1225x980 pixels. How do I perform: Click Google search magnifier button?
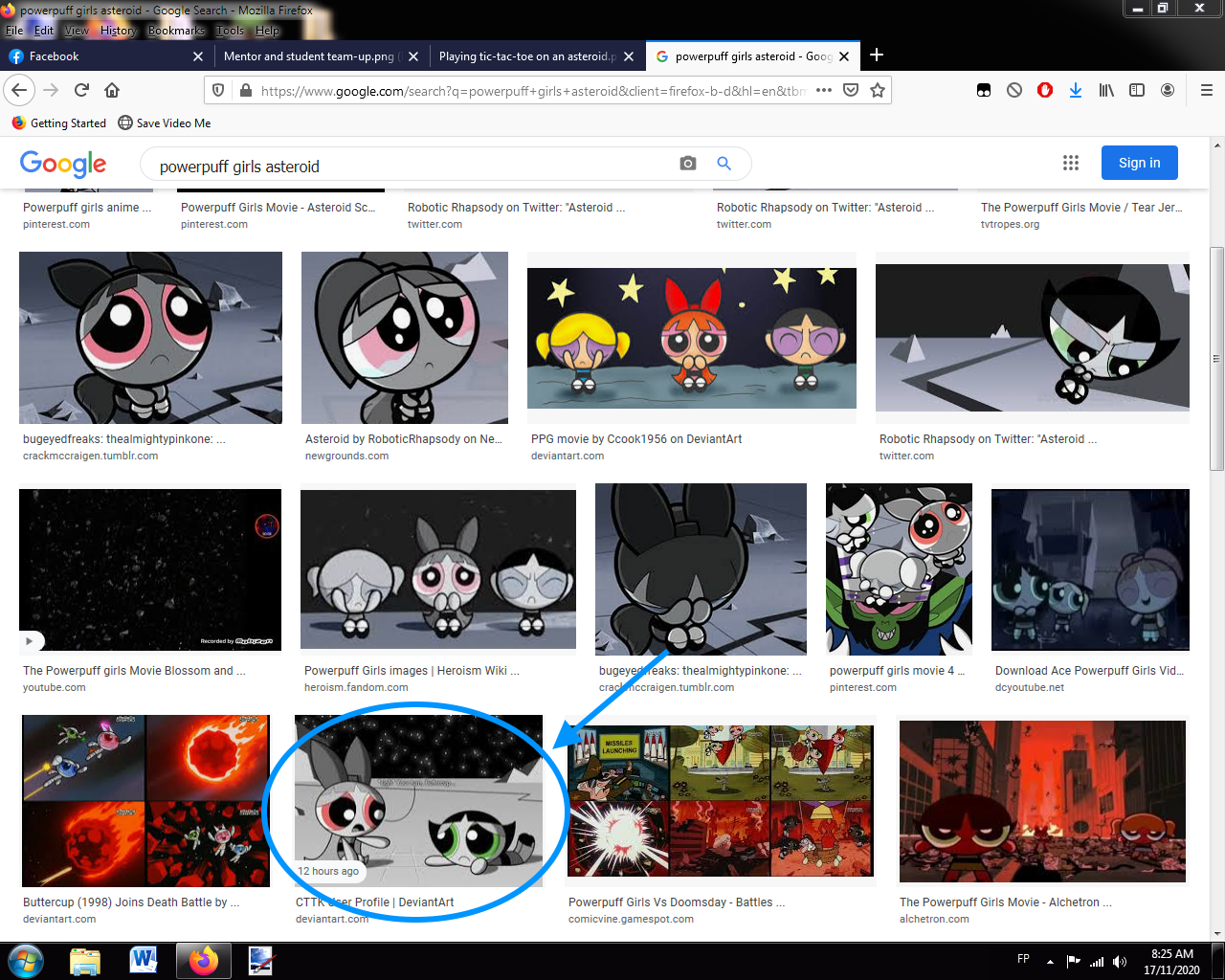coord(724,164)
